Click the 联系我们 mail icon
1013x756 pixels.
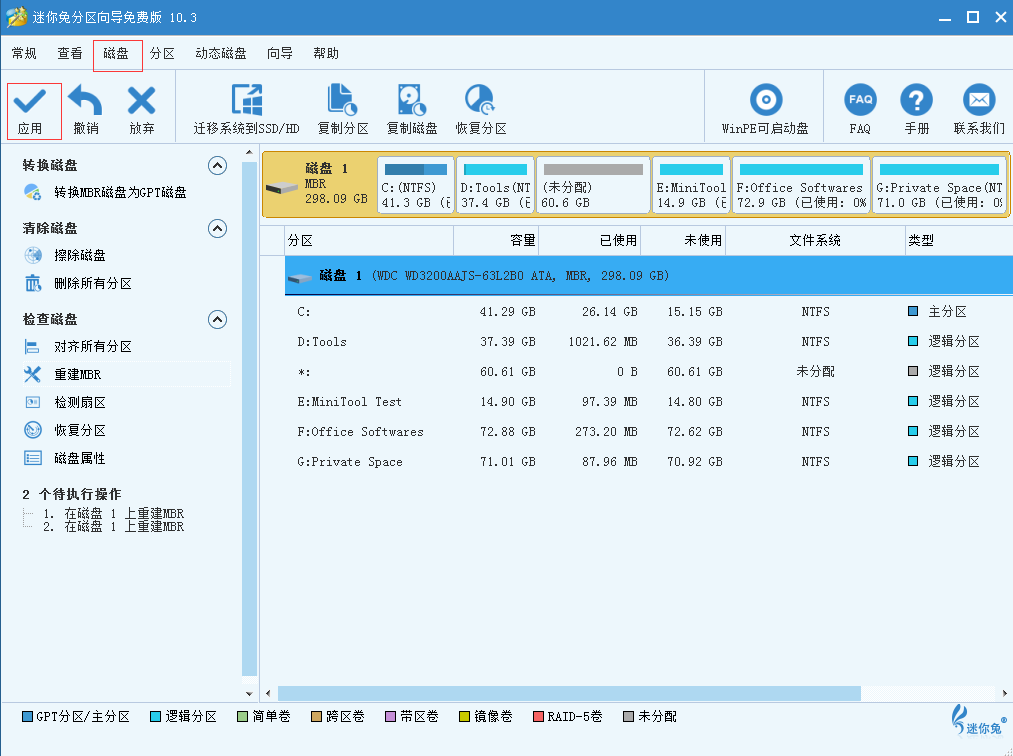(x=979, y=100)
